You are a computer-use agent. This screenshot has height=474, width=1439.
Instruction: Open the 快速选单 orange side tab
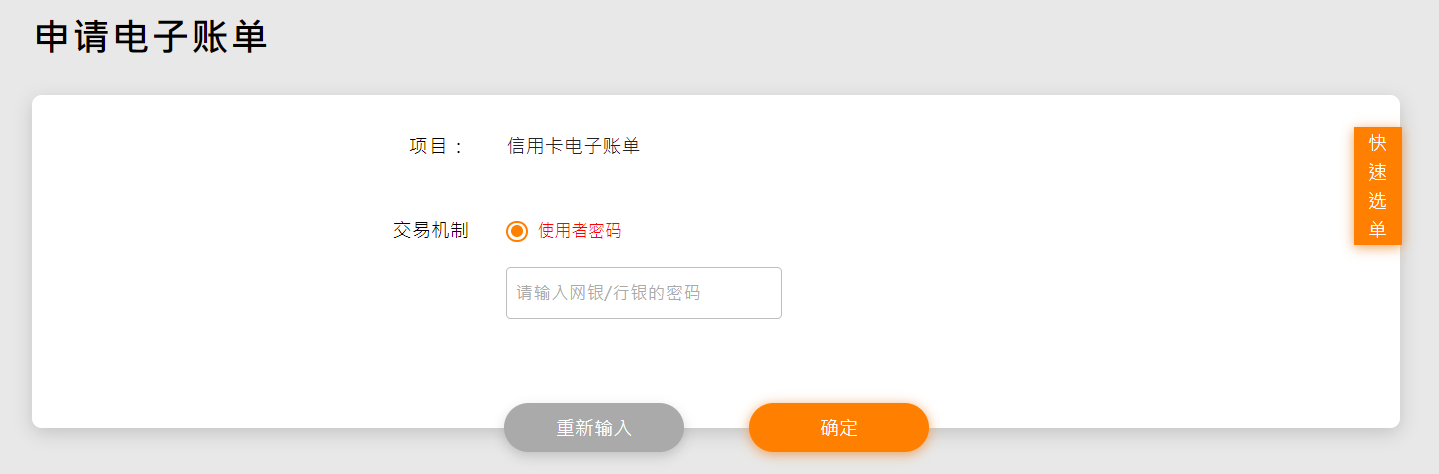pyautogui.click(x=1377, y=186)
